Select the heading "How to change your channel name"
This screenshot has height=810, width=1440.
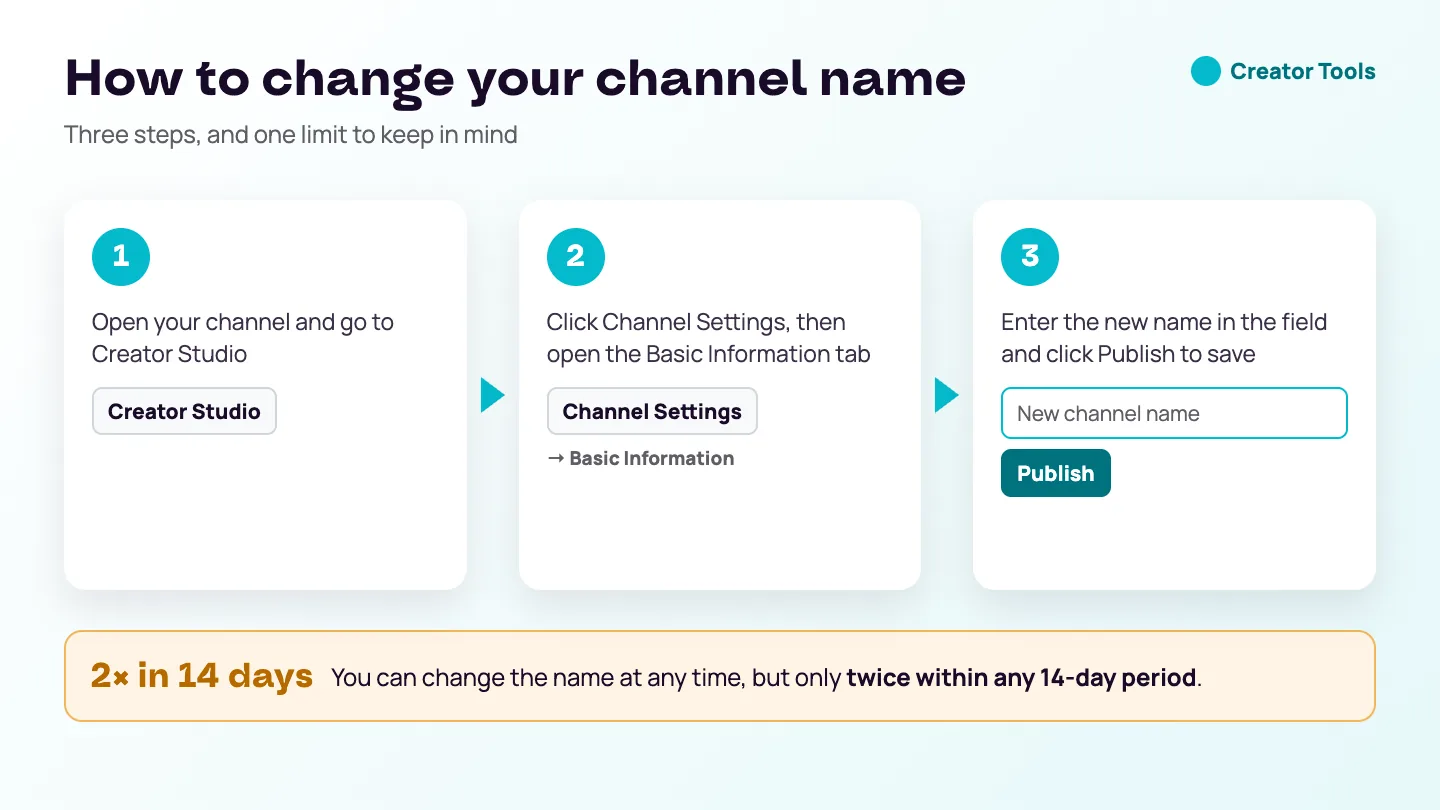515,78
